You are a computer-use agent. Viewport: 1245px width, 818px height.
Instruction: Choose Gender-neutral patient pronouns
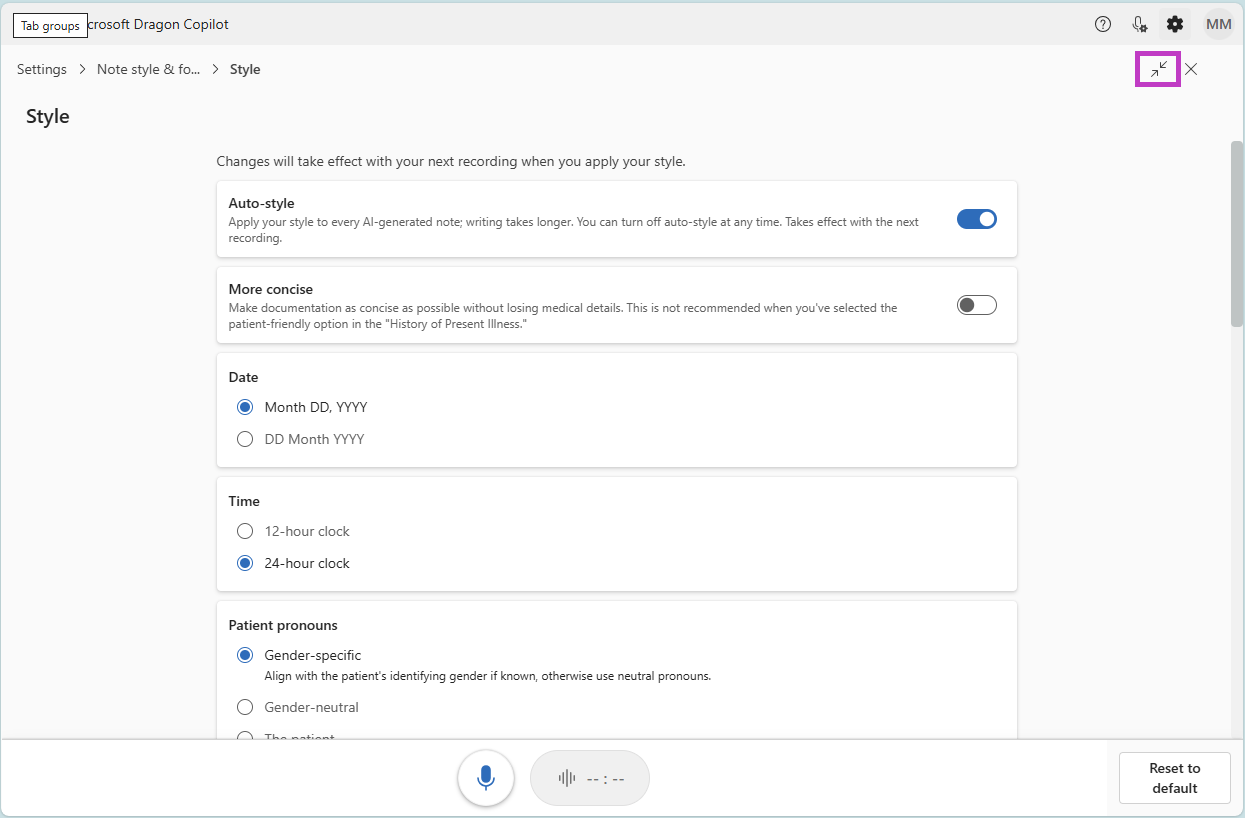click(245, 707)
